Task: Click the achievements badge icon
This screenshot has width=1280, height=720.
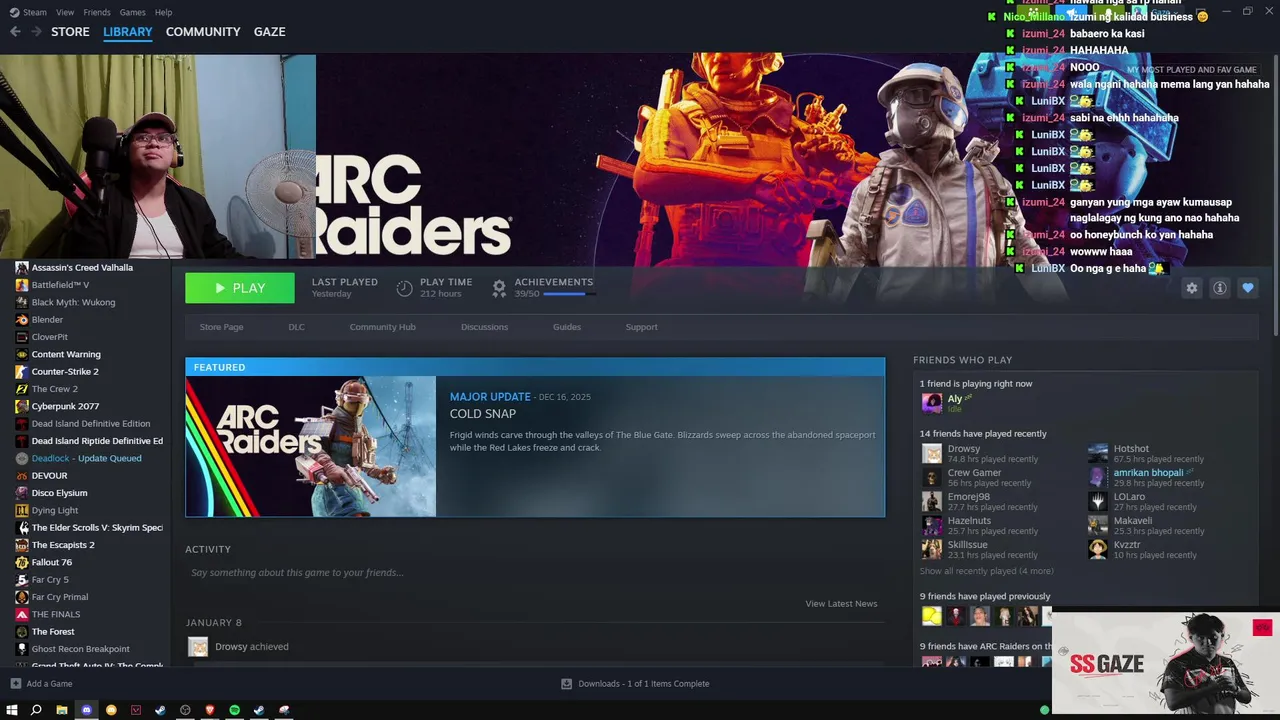Action: click(499, 288)
